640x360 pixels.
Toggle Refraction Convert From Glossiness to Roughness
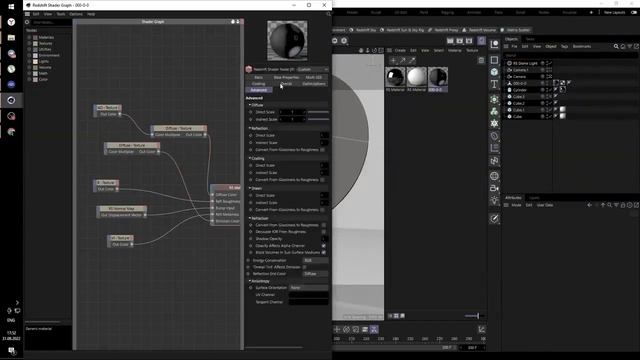pos(324,225)
